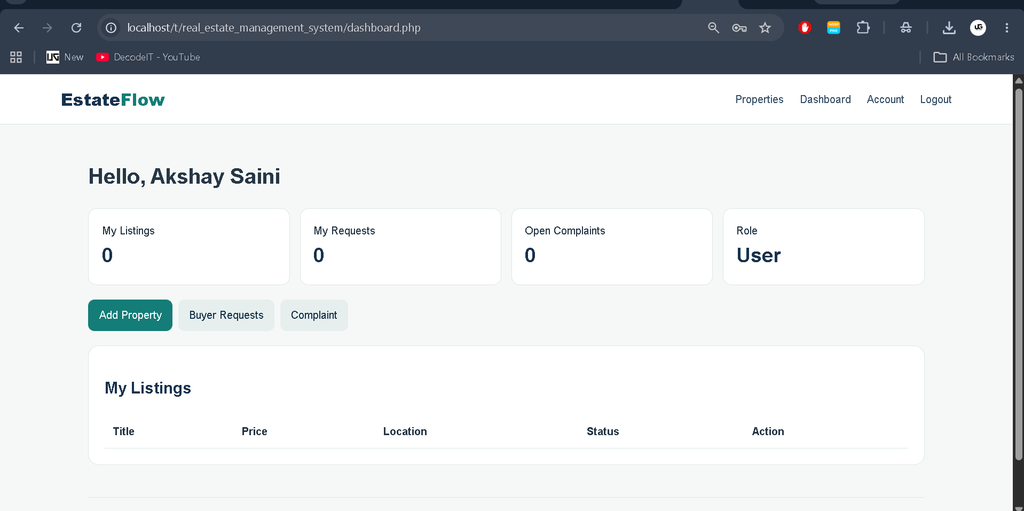Click the address bar URL
Screen dimensions: 1024x511
[x=274, y=27]
